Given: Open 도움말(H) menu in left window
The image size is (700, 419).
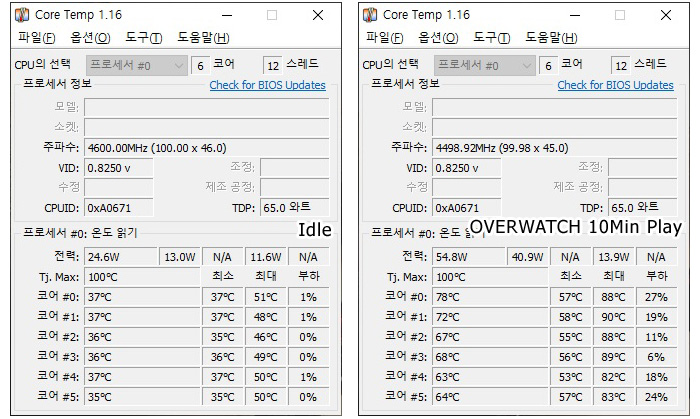Looking at the screenshot, I should coord(204,37).
